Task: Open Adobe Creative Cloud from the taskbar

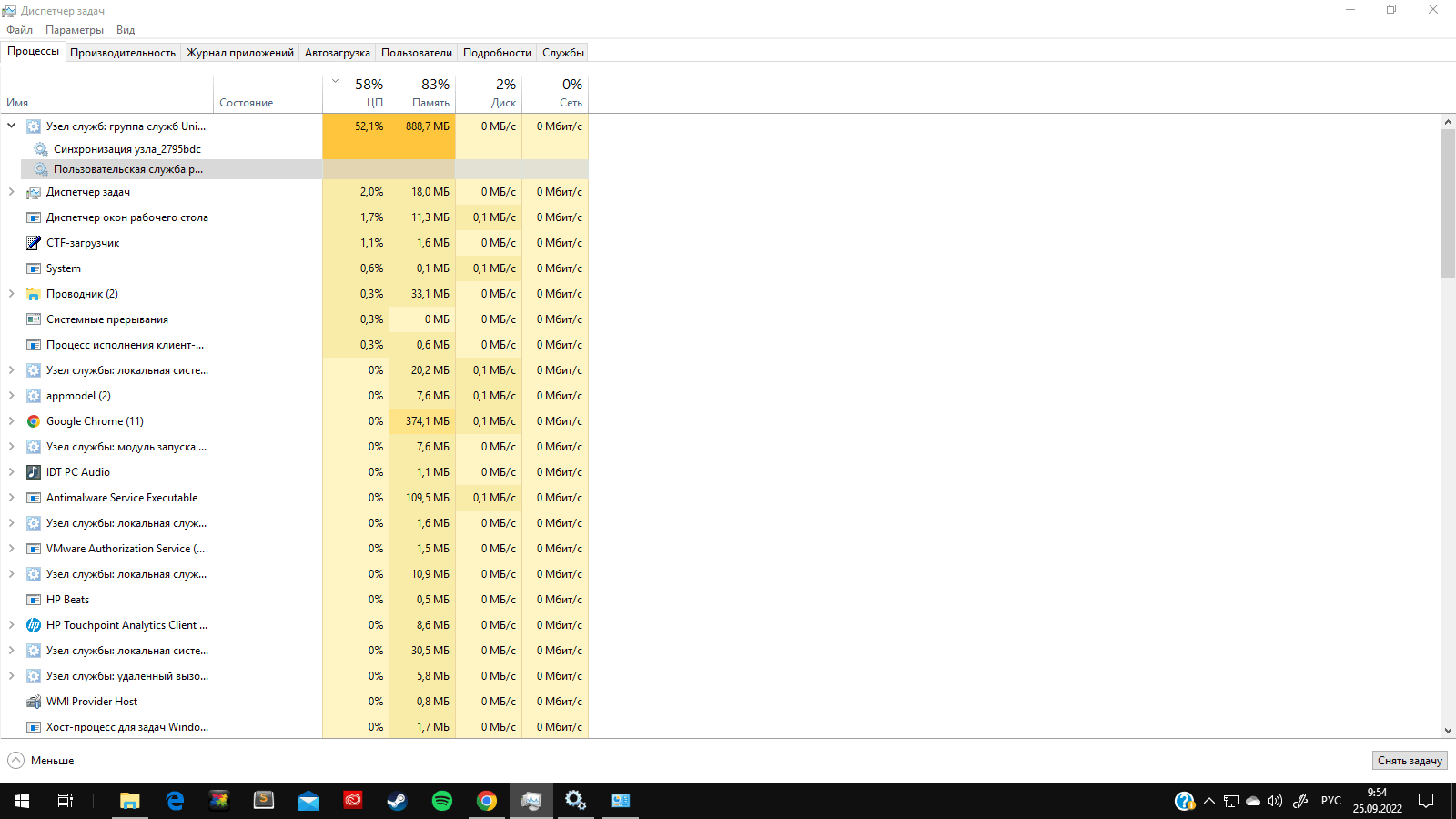Action: click(353, 801)
